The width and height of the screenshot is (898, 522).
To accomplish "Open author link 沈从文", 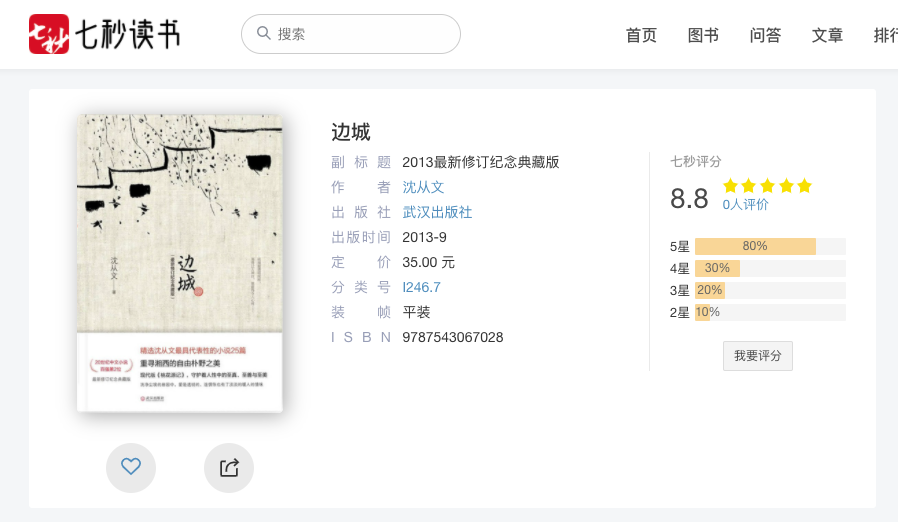I will click(423, 187).
